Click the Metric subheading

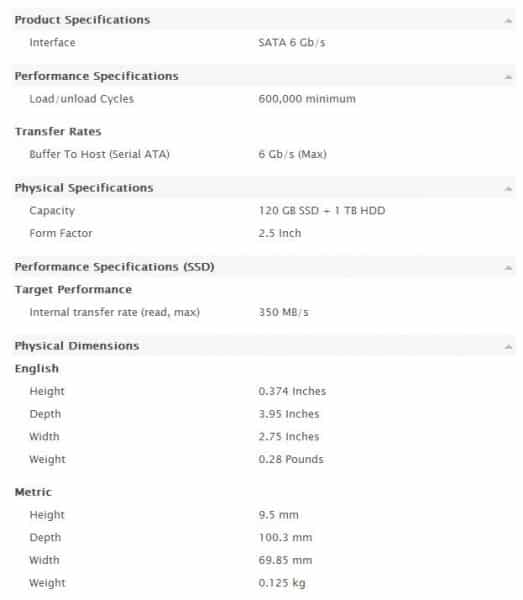33,492
